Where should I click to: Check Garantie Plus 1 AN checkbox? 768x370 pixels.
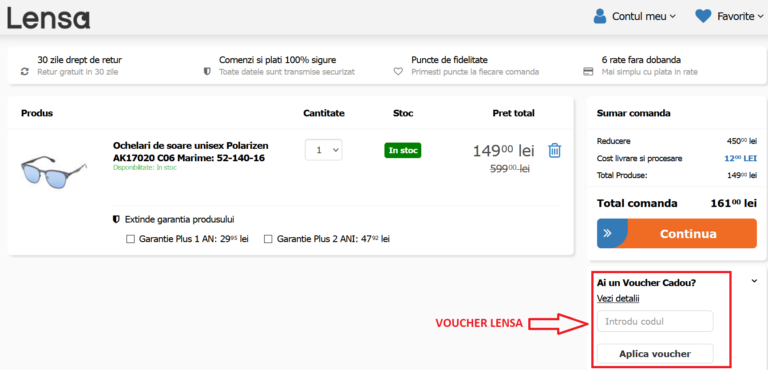point(130,239)
